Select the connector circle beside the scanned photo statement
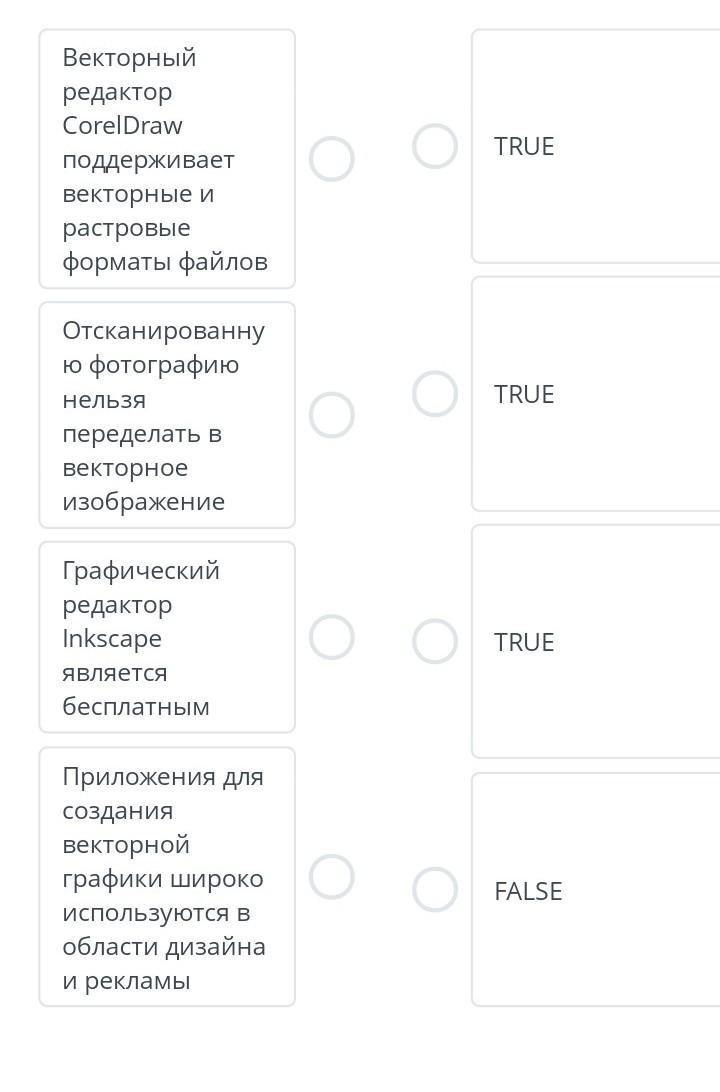Viewport: 720px width, 1092px height. [x=332, y=415]
